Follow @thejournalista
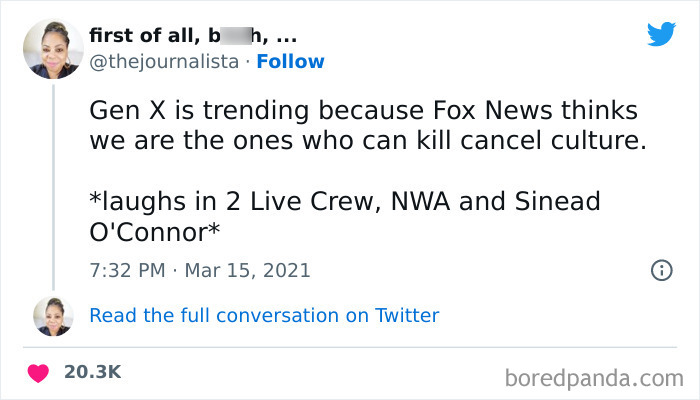Image resolution: width=700 pixels, height=400 pixels. (x=290, y=61)
